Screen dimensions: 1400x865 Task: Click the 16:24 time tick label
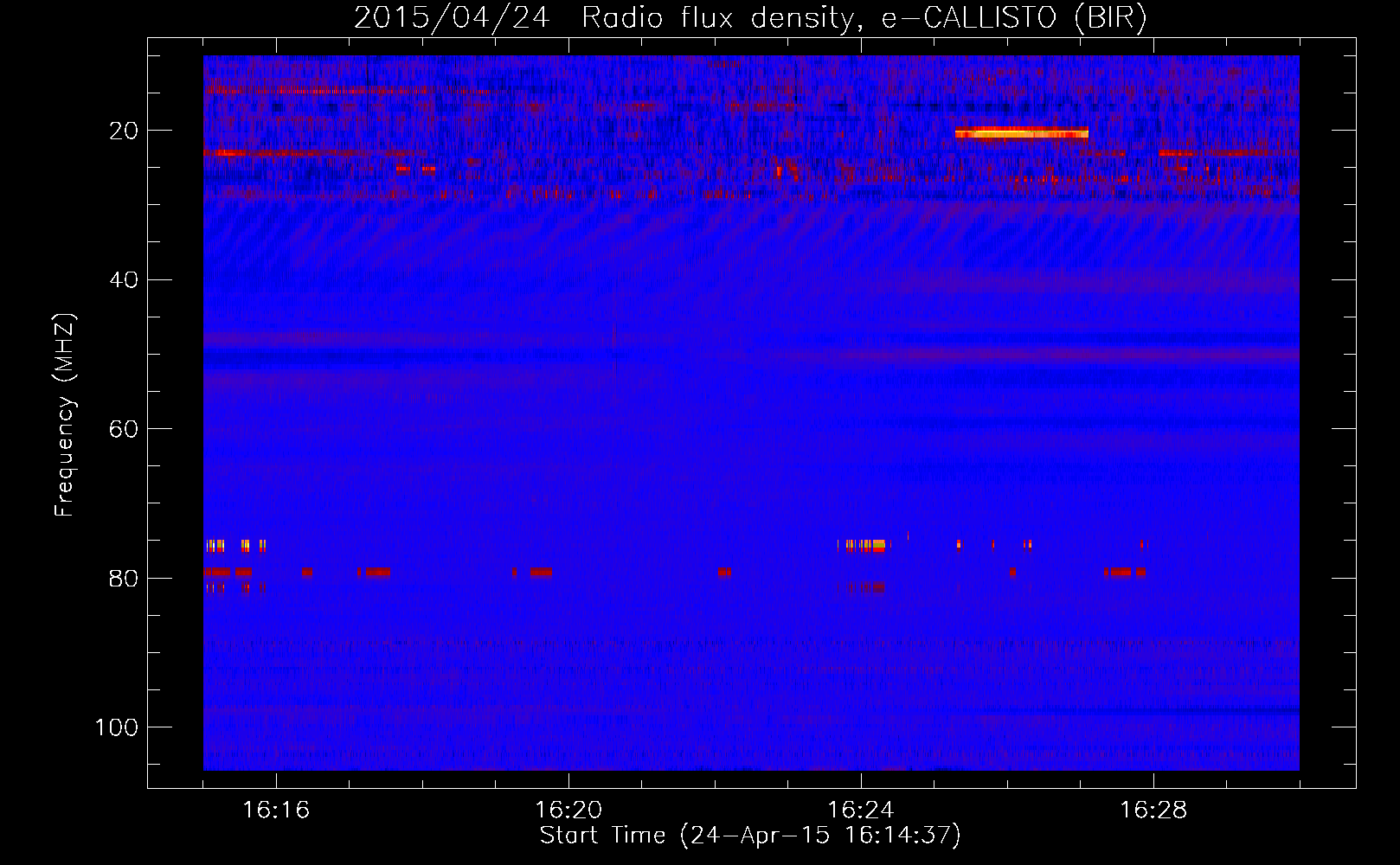[x=861, y=811]
